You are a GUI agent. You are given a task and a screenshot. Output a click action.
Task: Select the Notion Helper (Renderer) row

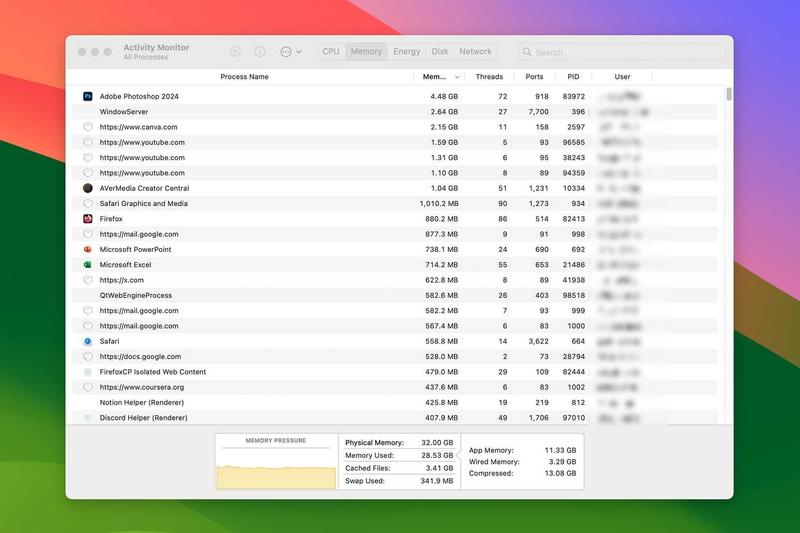coord(394,402)
